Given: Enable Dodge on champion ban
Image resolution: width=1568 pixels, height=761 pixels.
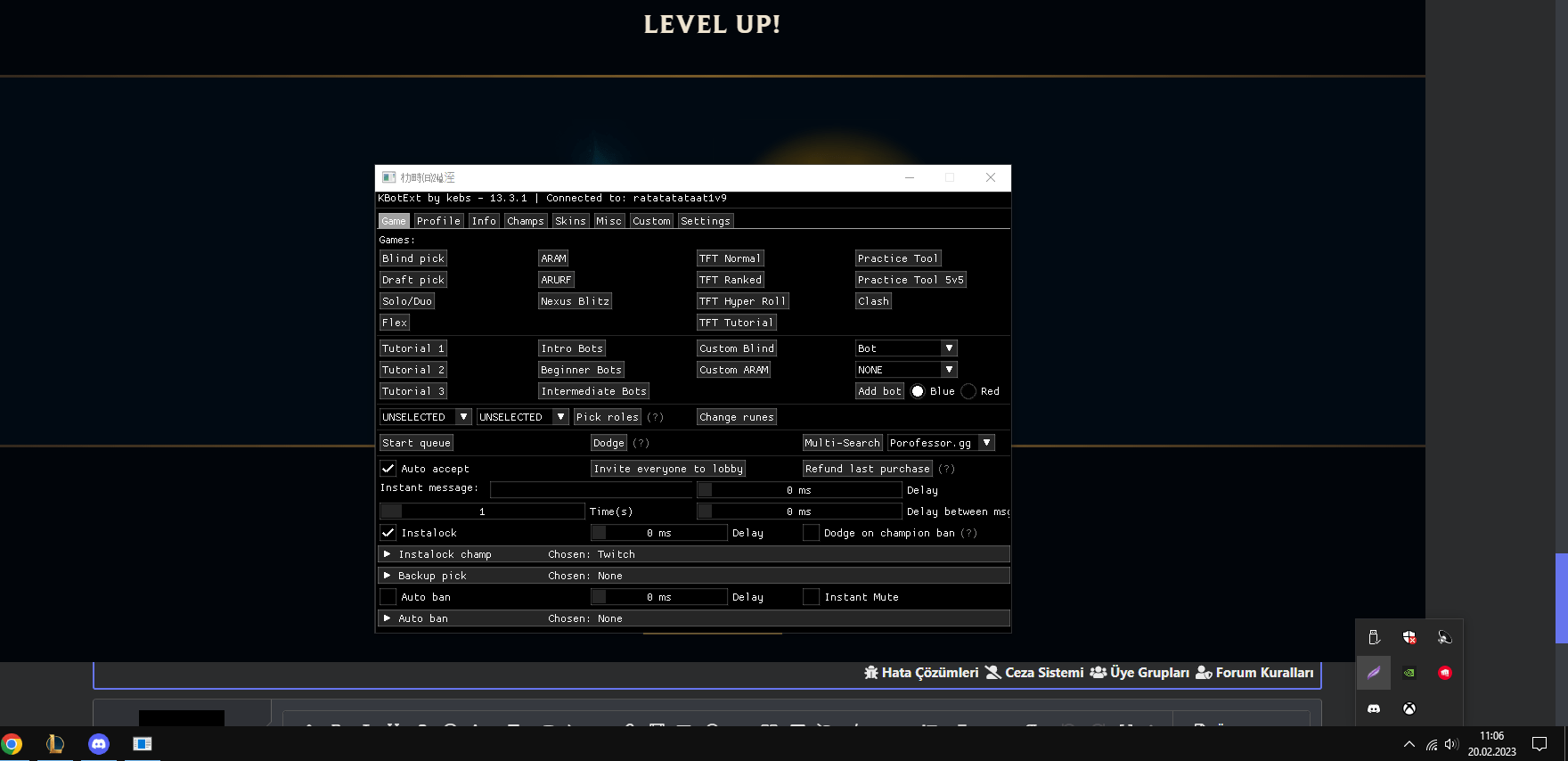Looking at the screenshot, I should tap(811, 533).
